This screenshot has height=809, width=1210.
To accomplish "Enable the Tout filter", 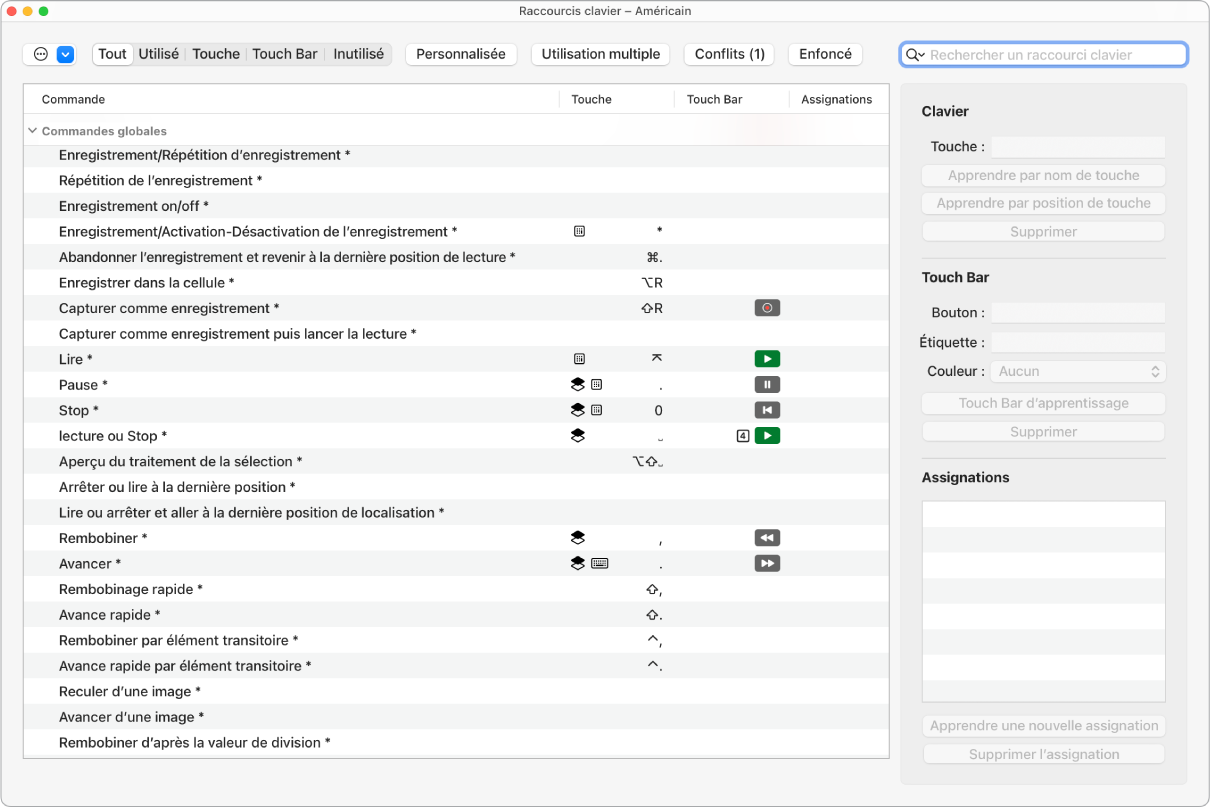I will (x=111, y=54).
